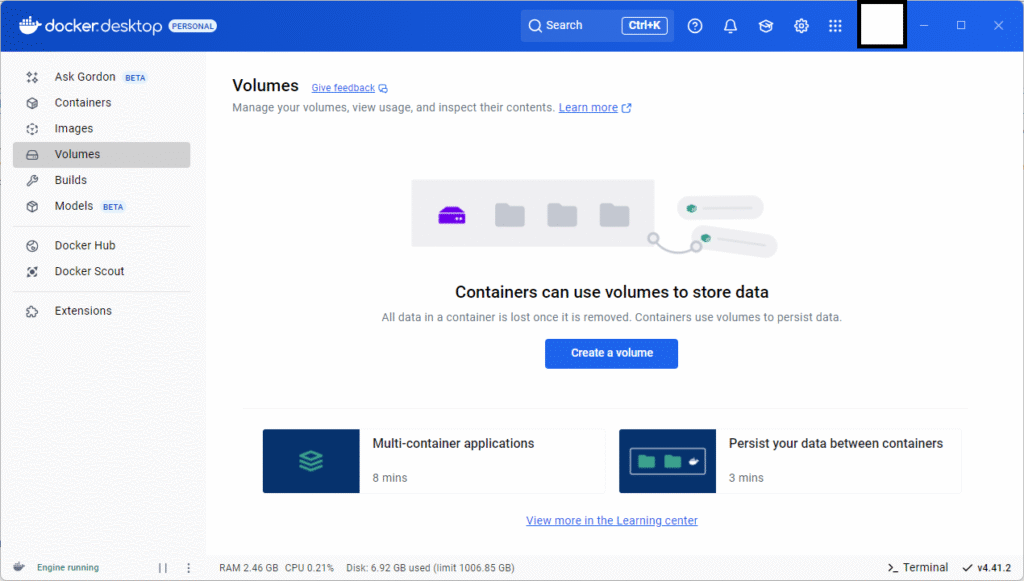
Task: Click the external-link icon beside Learn more
Action: pyautogui.click(x=626, y=108)
